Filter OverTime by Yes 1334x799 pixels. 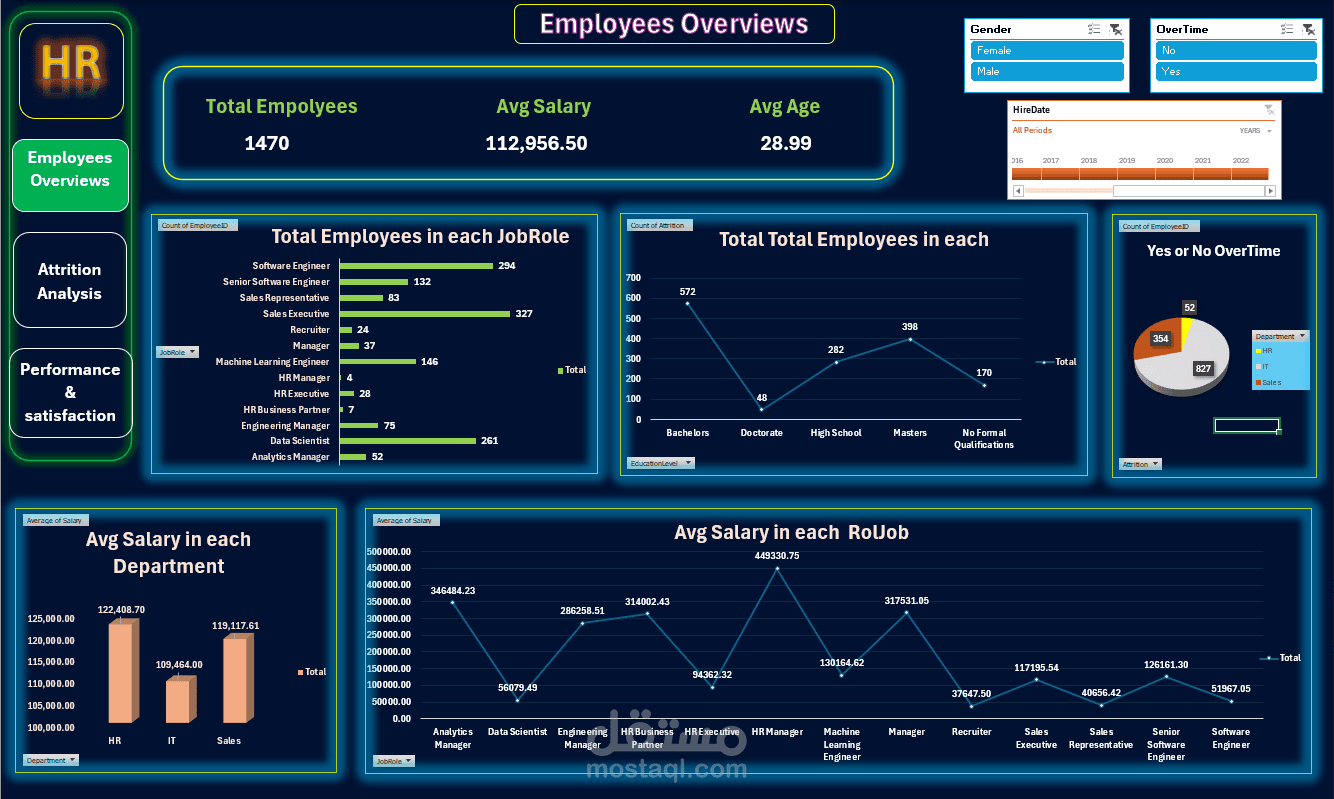[1236, 72]
